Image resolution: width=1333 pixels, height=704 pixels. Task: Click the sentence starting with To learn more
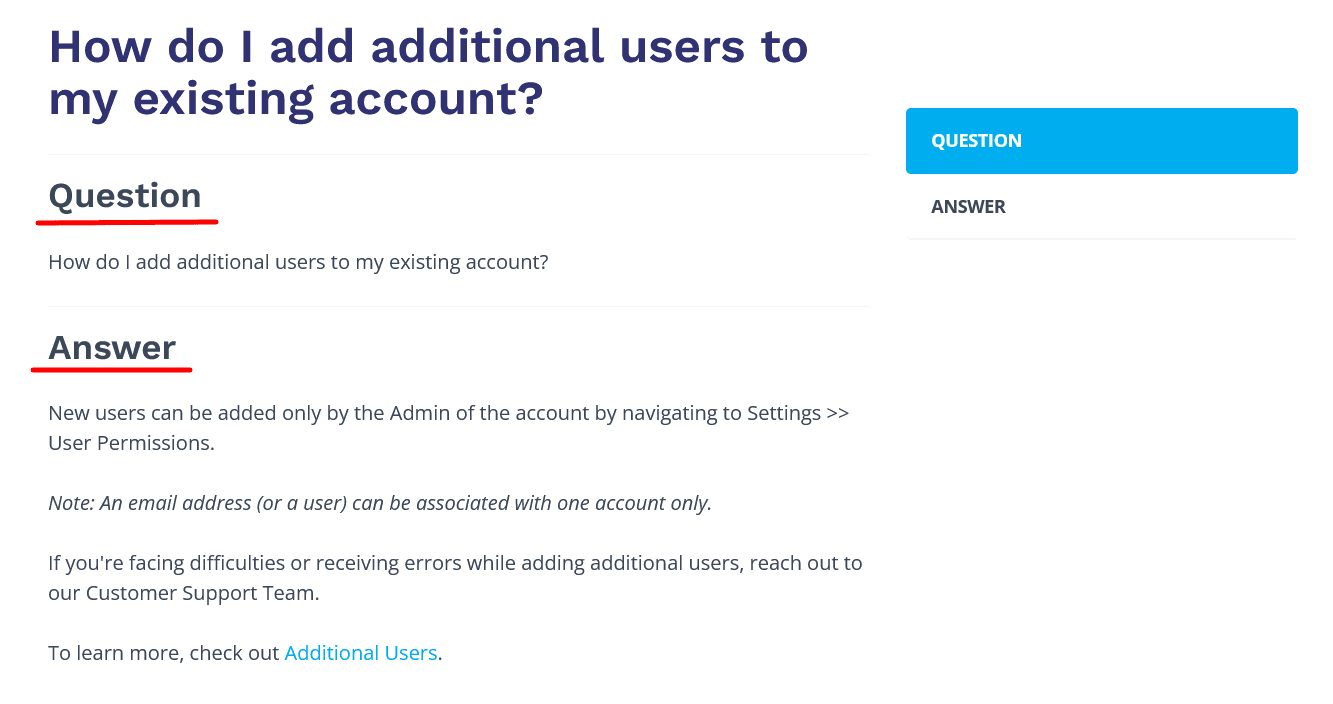point(243,652)
